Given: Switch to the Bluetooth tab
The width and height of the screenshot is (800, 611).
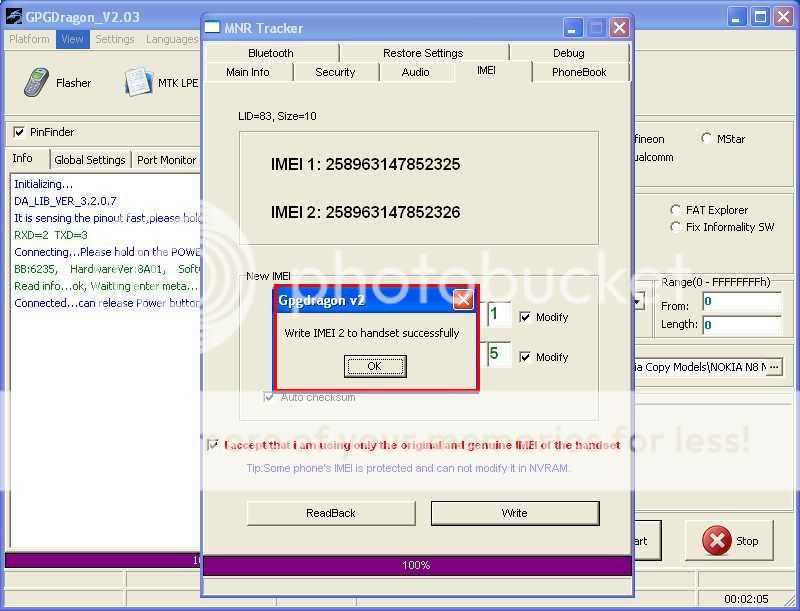Looking at the screenshot, I should point(271,53).
